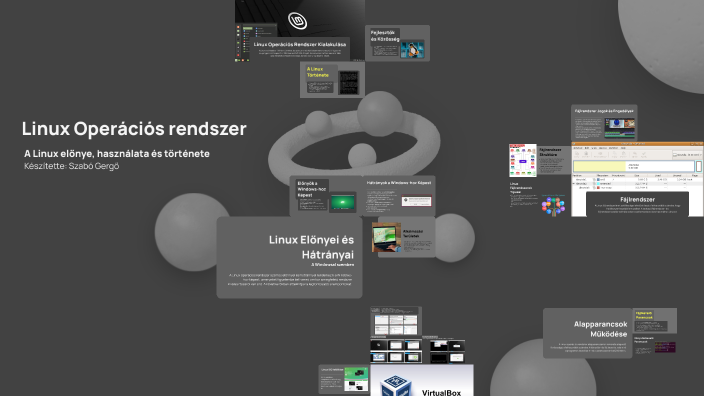704x396 pixels.
Task: Click the Linux Mint logo
Action: (x=297, y=20)
